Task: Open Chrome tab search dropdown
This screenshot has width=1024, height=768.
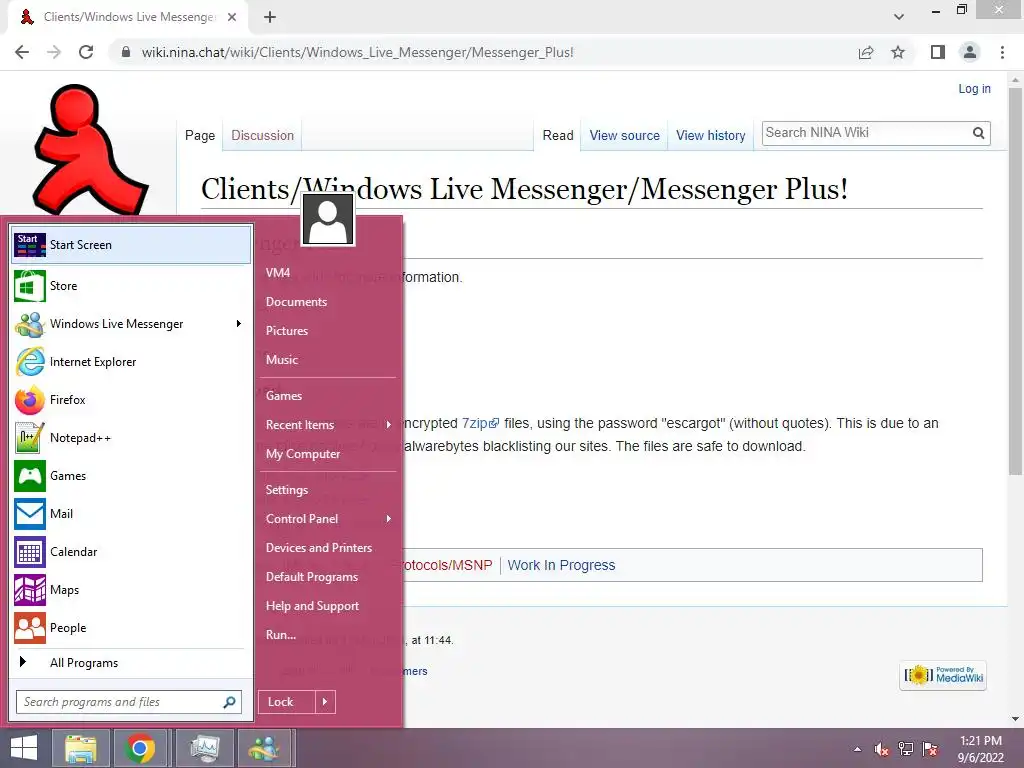Action: point(899,17)
